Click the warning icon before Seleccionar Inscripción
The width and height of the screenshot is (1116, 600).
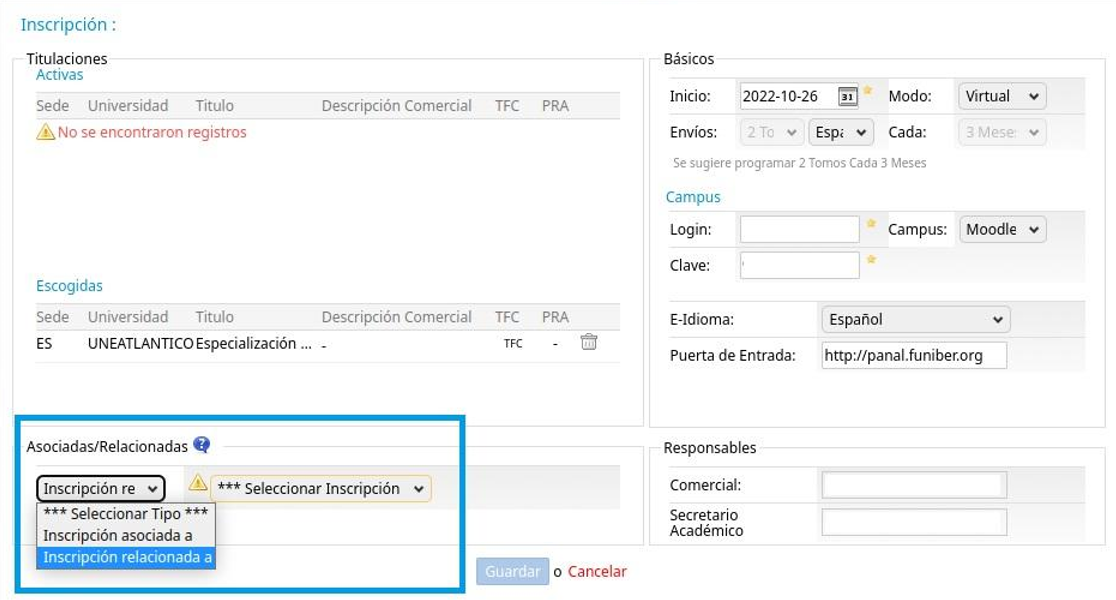pyautogui.click(x=198, y=483)
